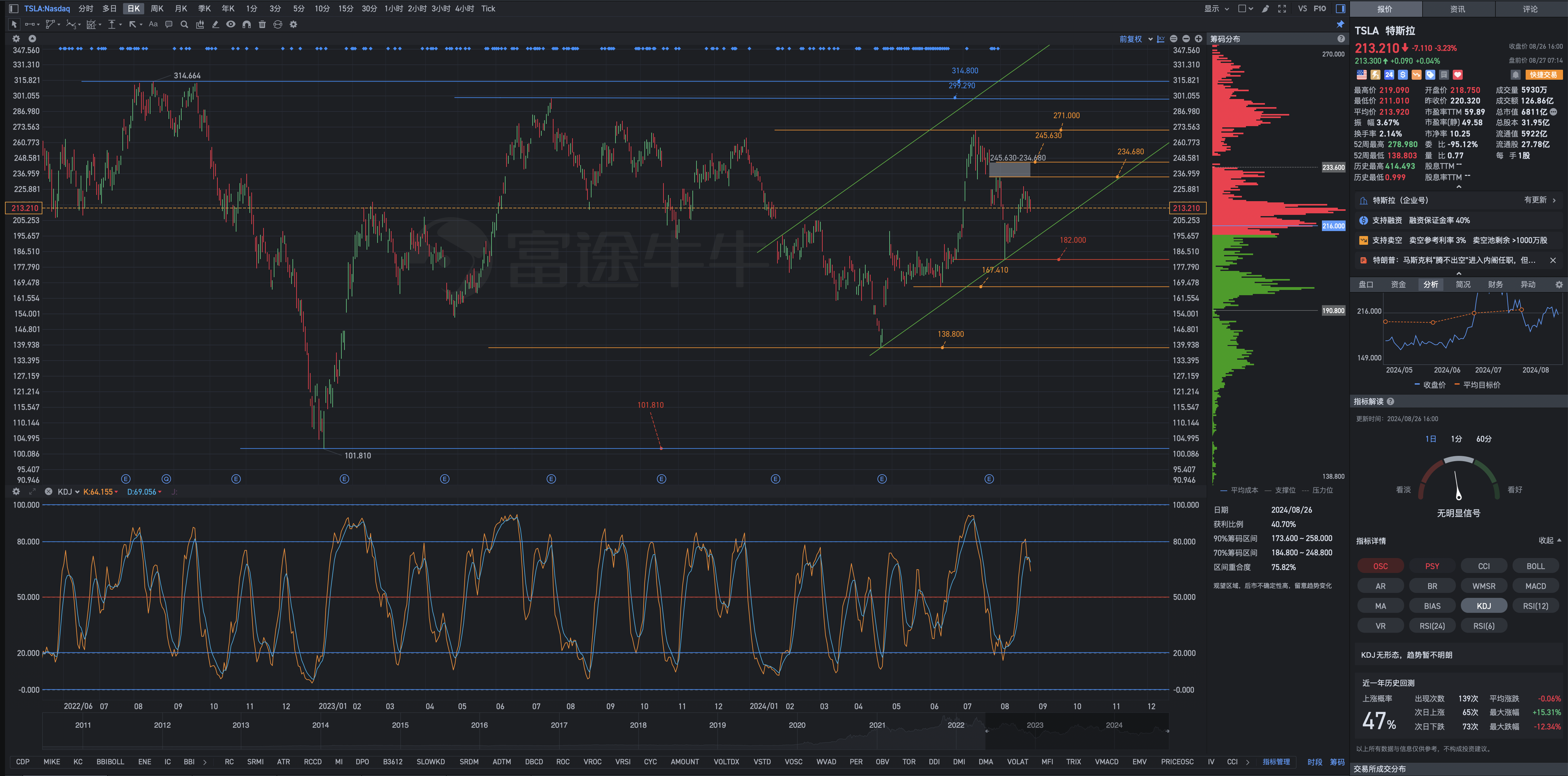Delete drawings with the trash icon
Image resolution: width=1568 pixels, height=776 pixels.
262,24
